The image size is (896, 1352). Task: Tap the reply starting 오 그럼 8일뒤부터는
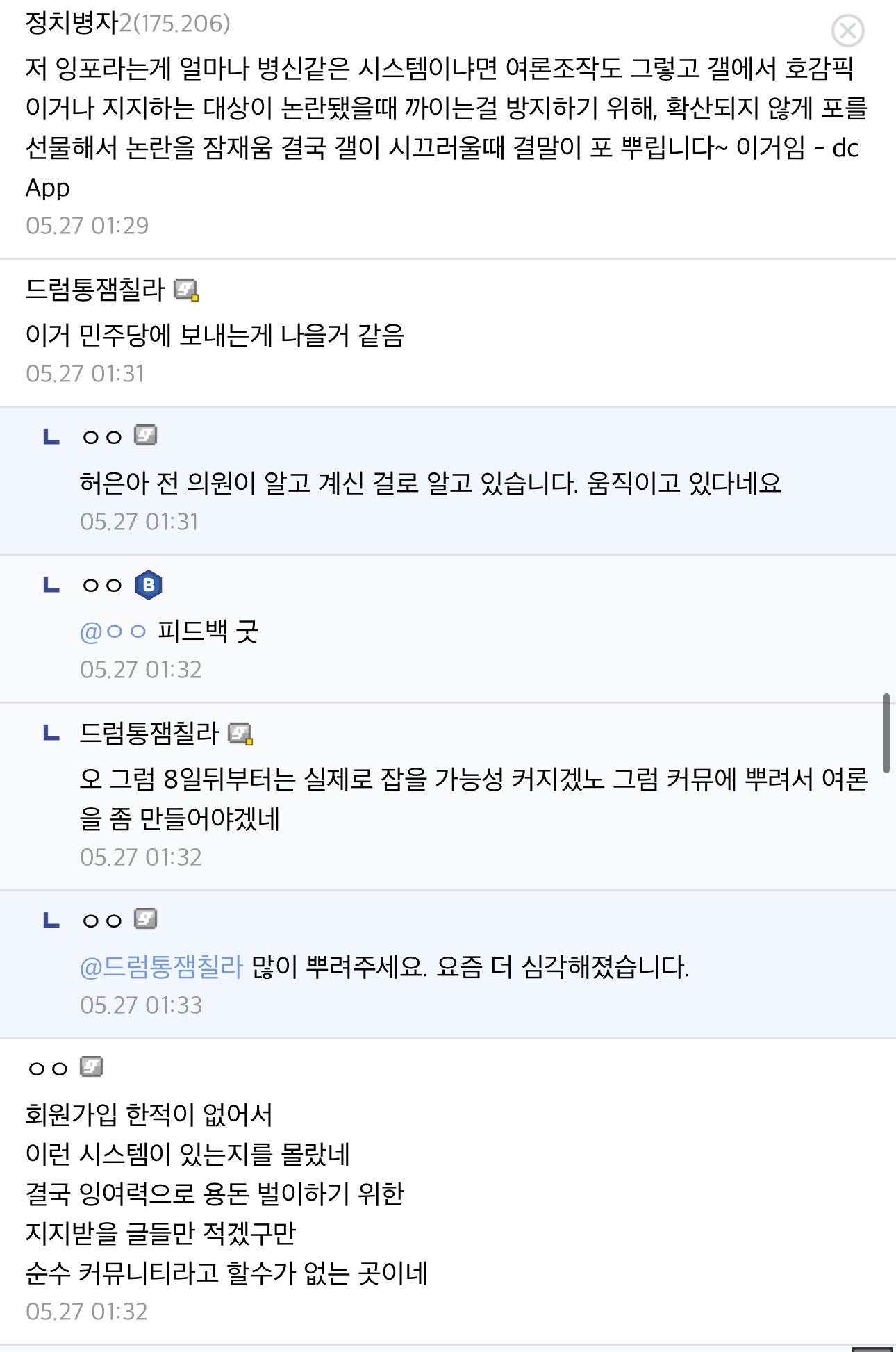(x=474, y=799)
